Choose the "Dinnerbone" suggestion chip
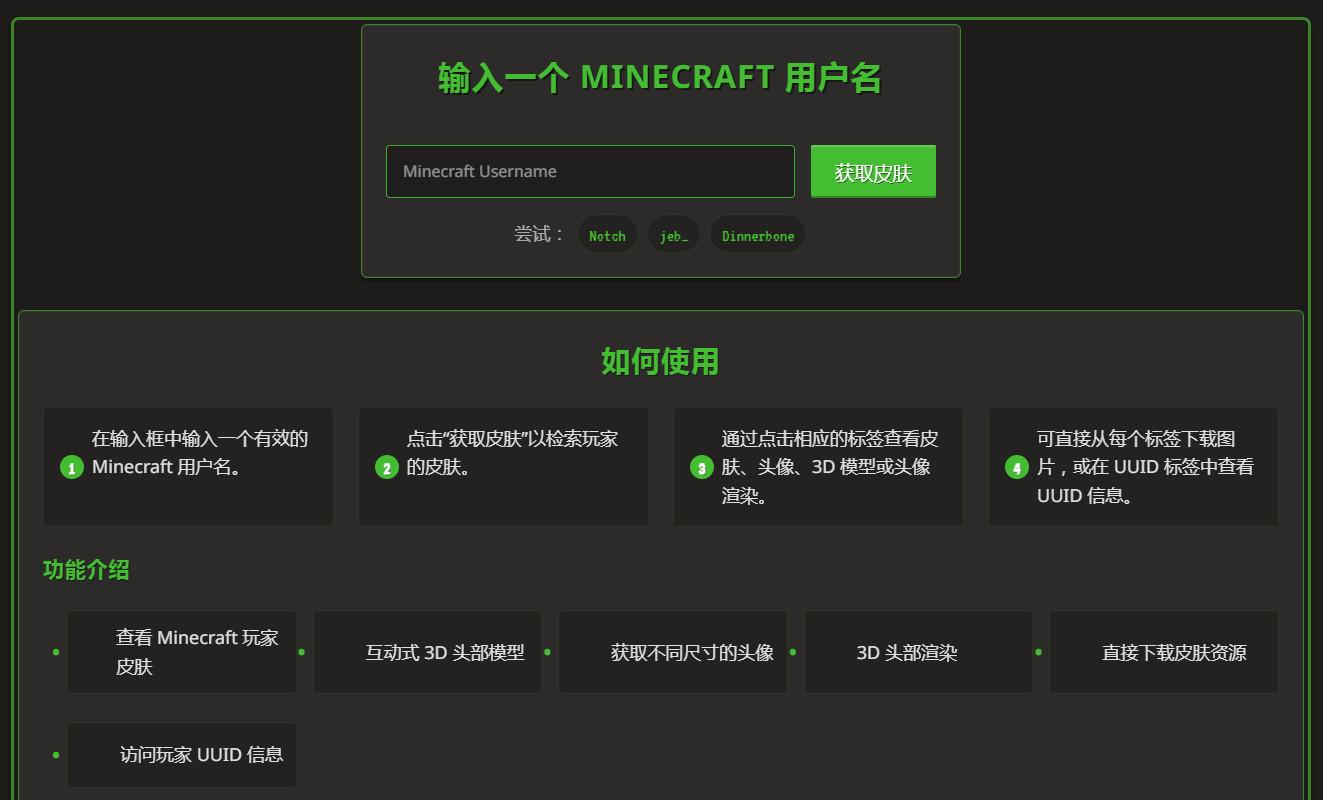 (x=757, y=234)
